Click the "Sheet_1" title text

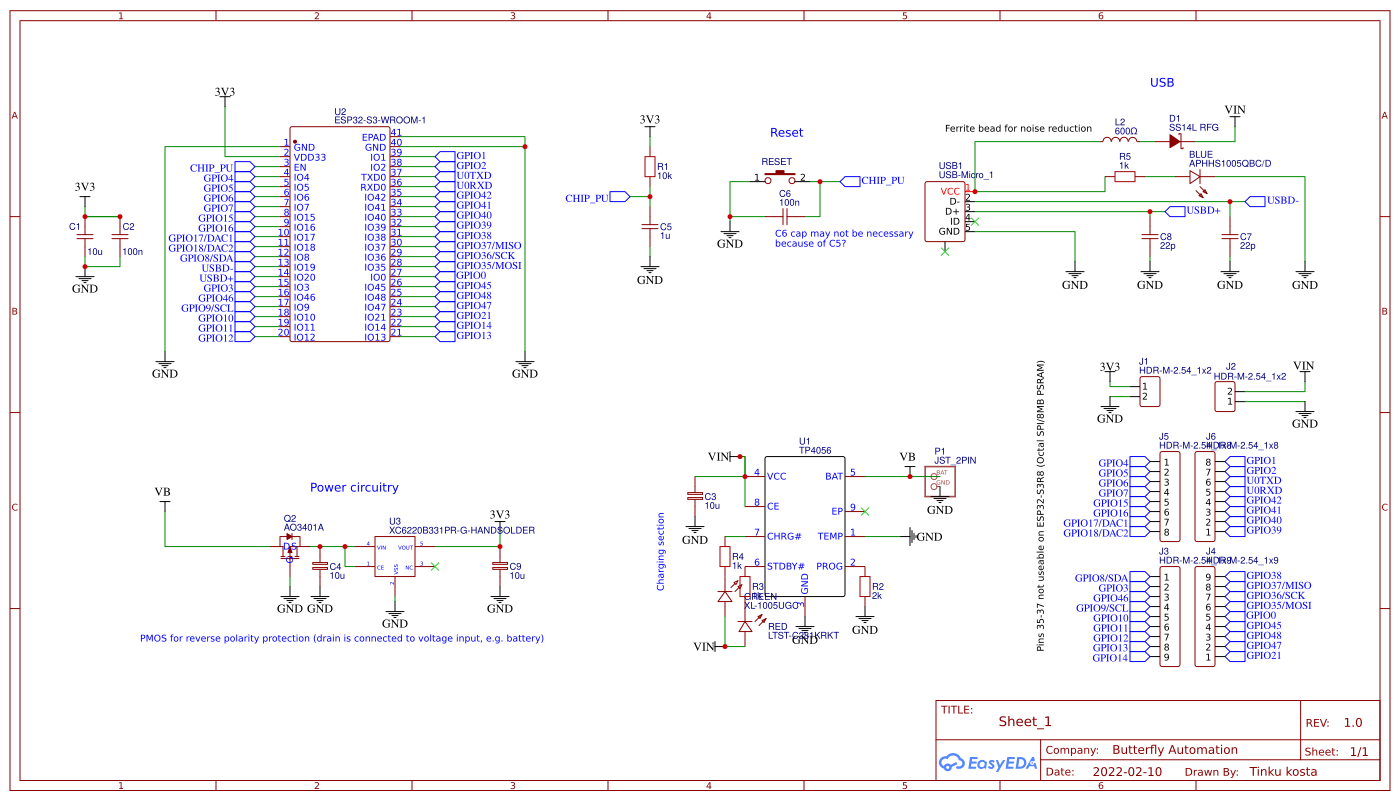click(x=1025, y=722)
